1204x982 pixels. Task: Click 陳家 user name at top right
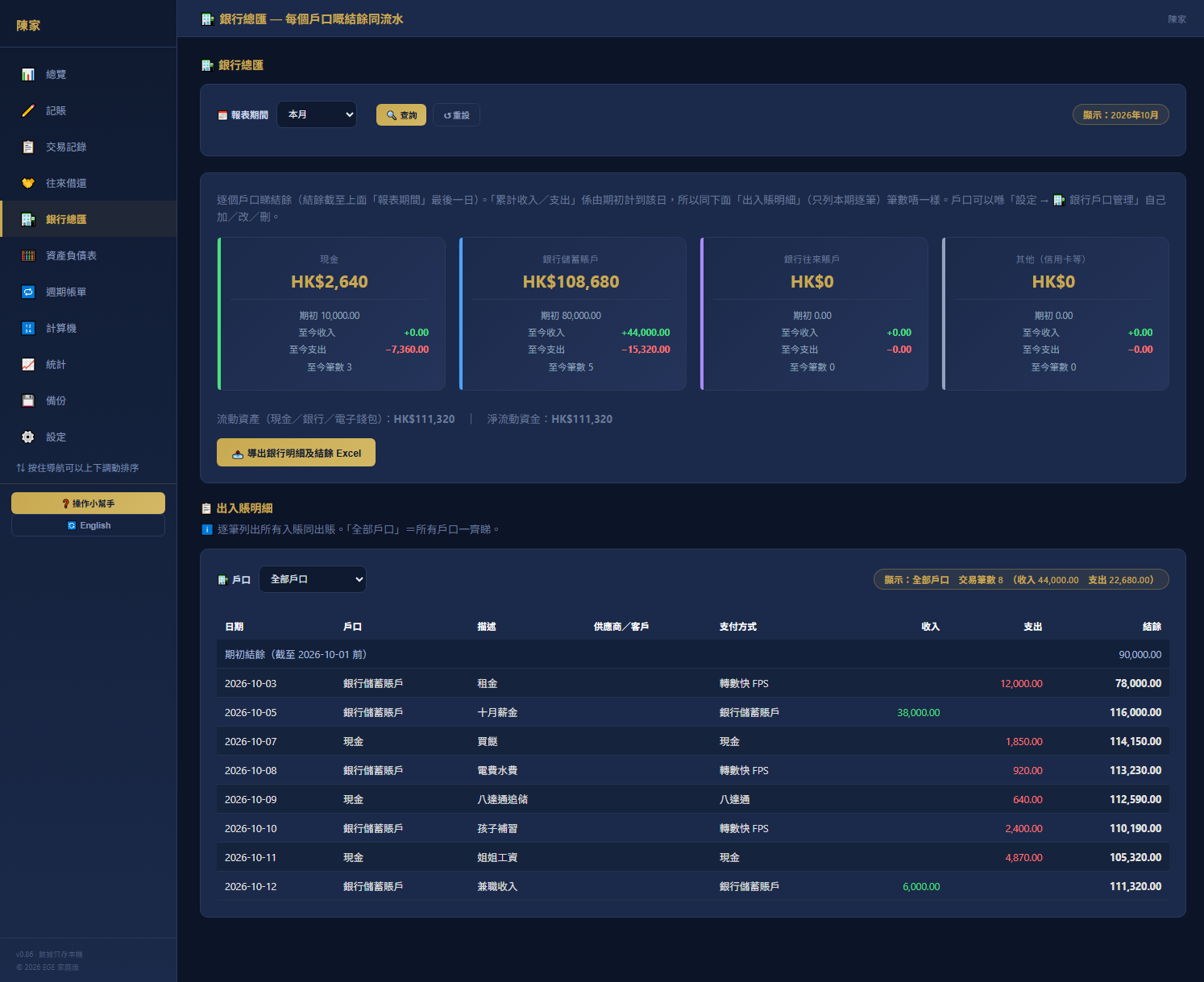tap(1177, 19)
